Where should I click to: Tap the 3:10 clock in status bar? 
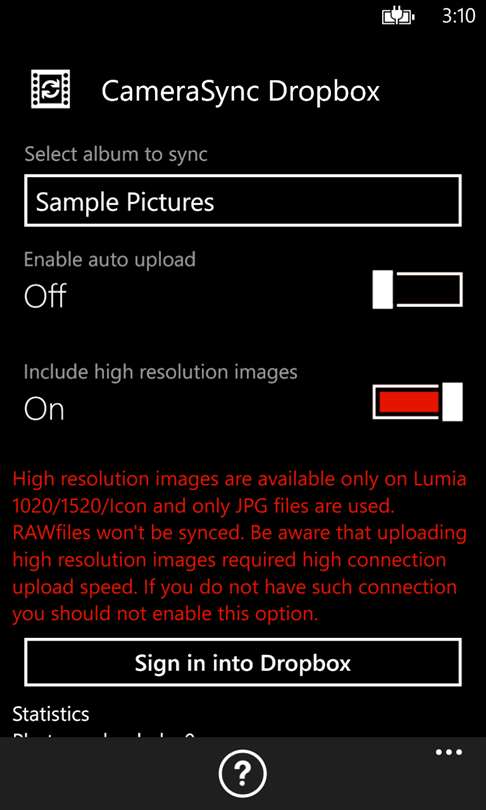coord(459,16)
